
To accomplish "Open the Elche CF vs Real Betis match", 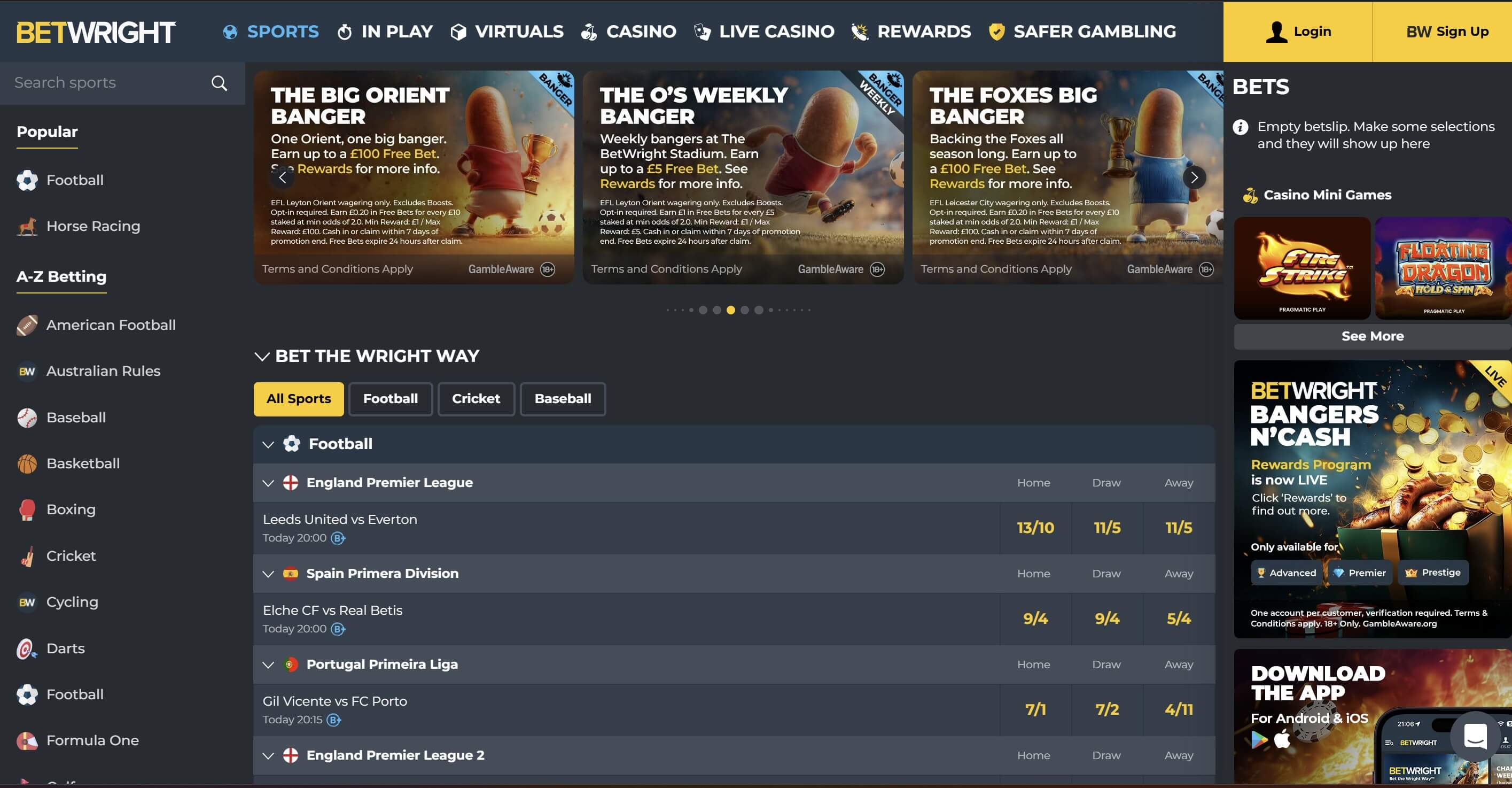I will (x=333, y=611).
